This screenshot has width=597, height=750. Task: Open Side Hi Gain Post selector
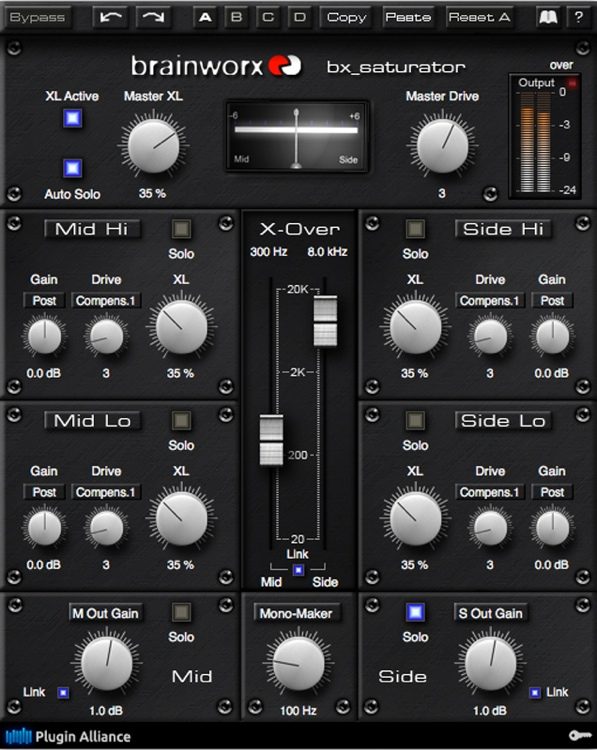[552, 301]
